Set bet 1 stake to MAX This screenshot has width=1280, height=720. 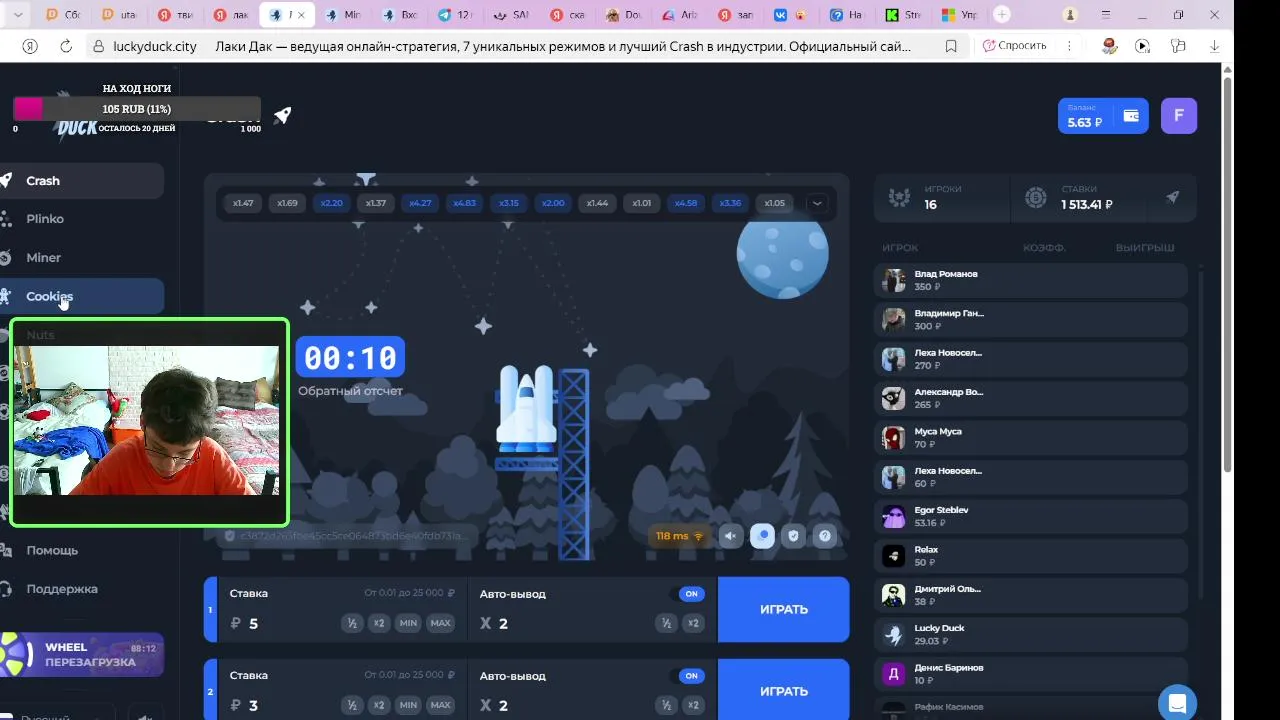coord(440,623)
